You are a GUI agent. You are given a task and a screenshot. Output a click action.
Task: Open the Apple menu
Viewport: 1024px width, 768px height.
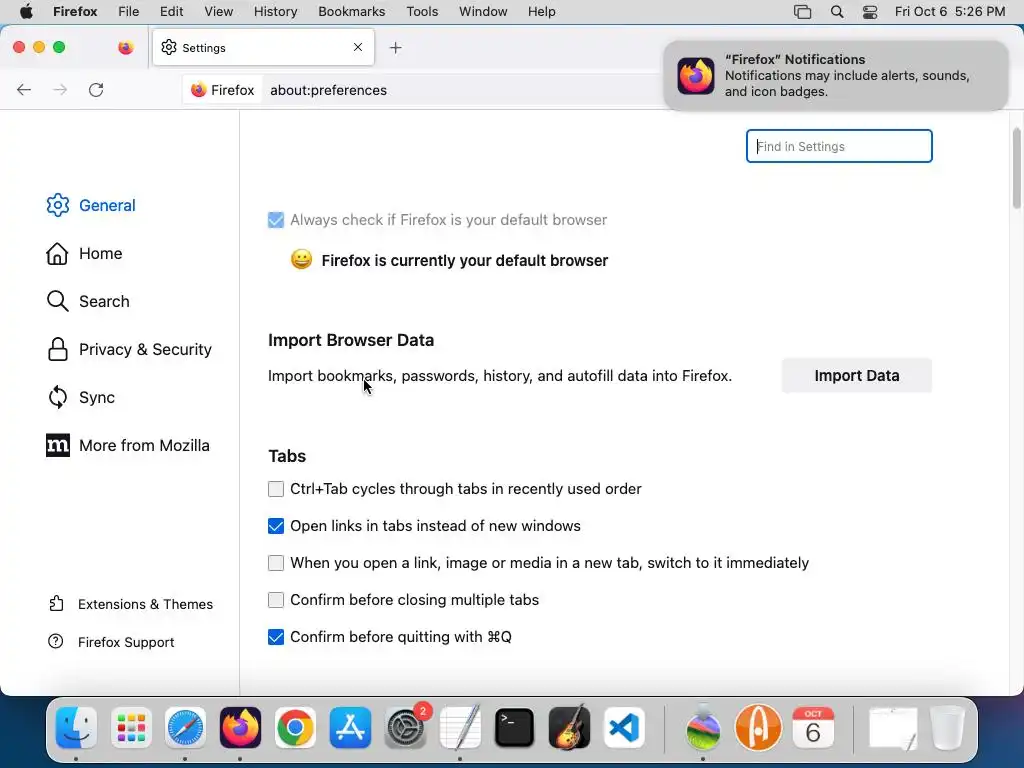[x=26, y=12]
